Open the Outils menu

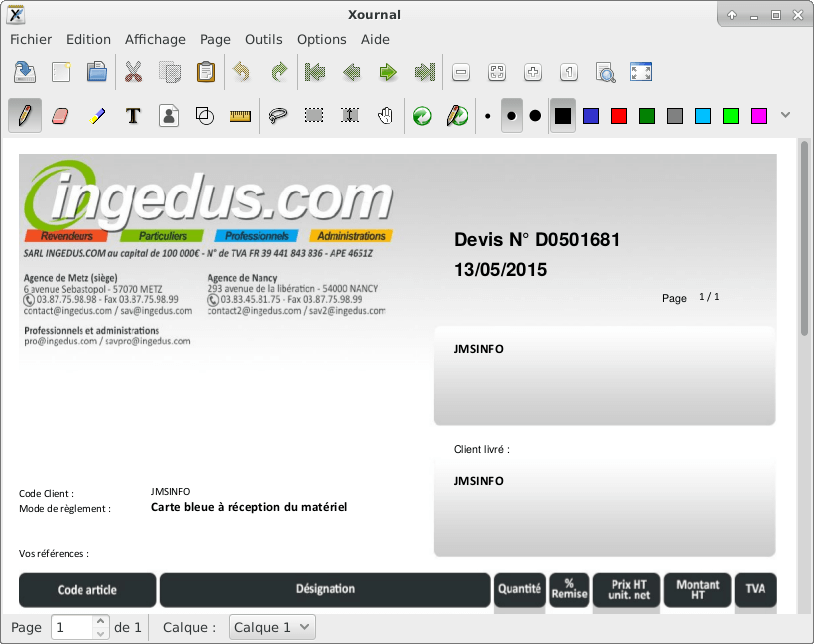(264, 39)
